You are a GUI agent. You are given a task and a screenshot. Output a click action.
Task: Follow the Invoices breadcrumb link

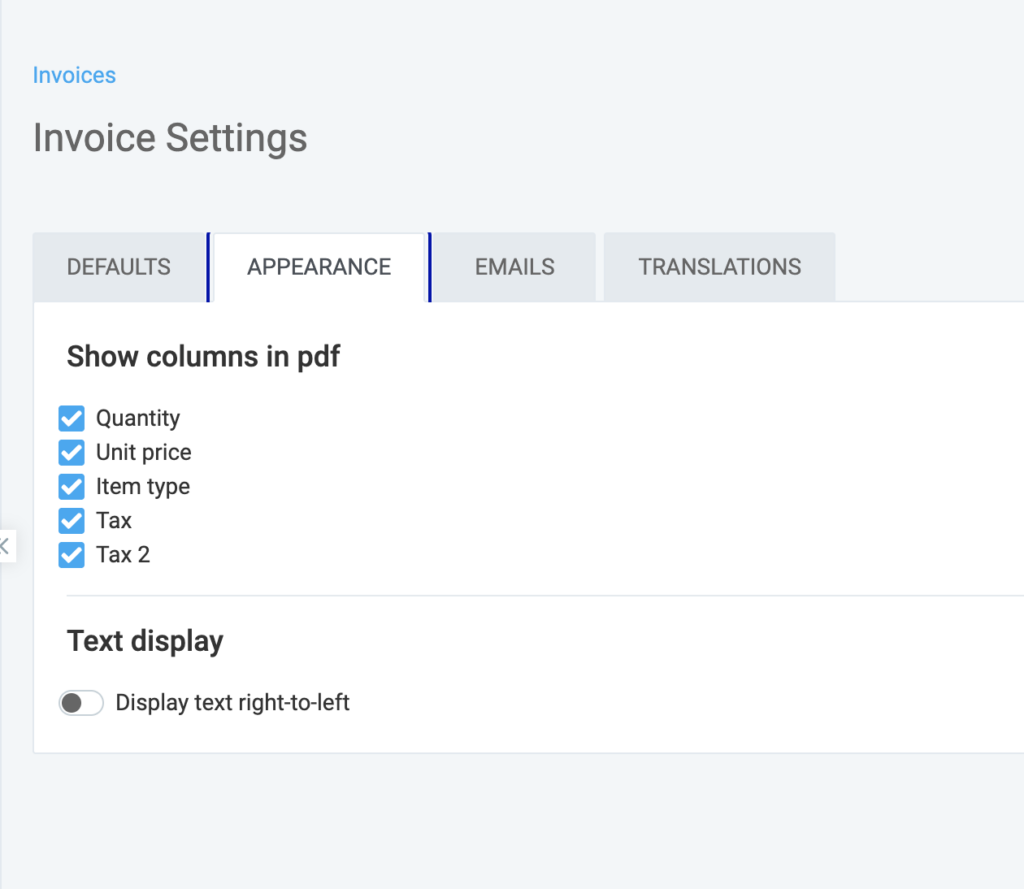pyautogui.click(x=74, y=75)
